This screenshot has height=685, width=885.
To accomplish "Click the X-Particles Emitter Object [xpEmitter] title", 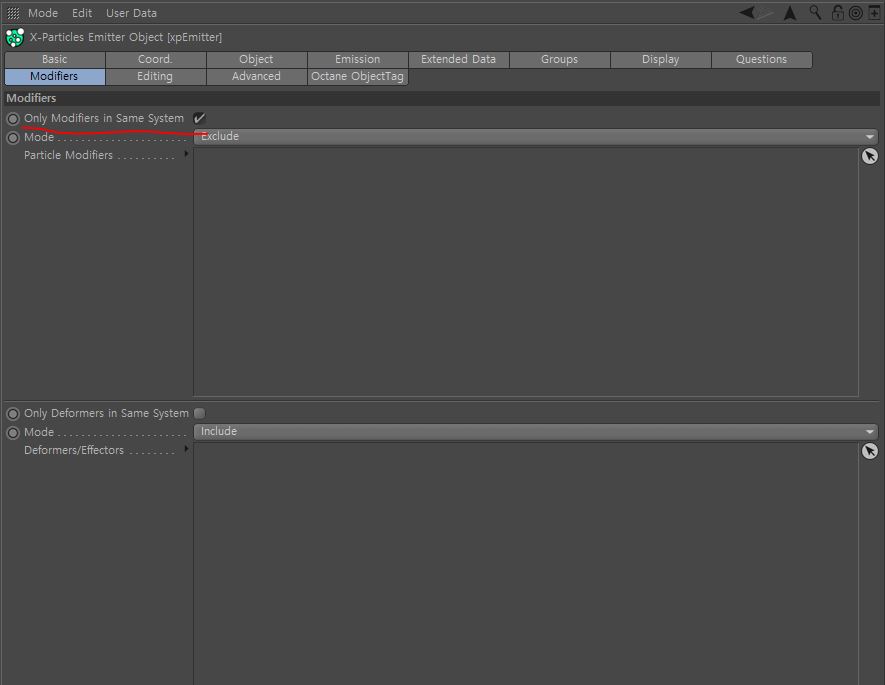I will (x=126, y=37).
